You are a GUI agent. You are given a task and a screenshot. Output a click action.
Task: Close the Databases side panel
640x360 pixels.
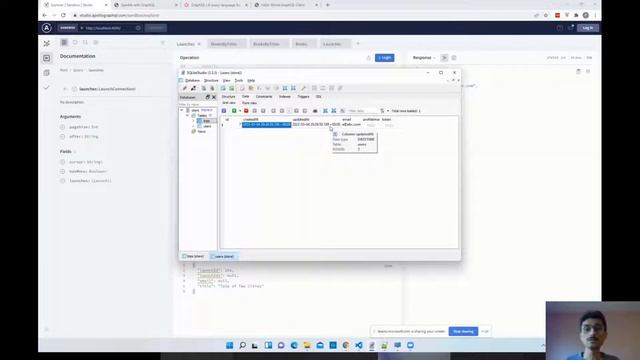click(214, 97)
